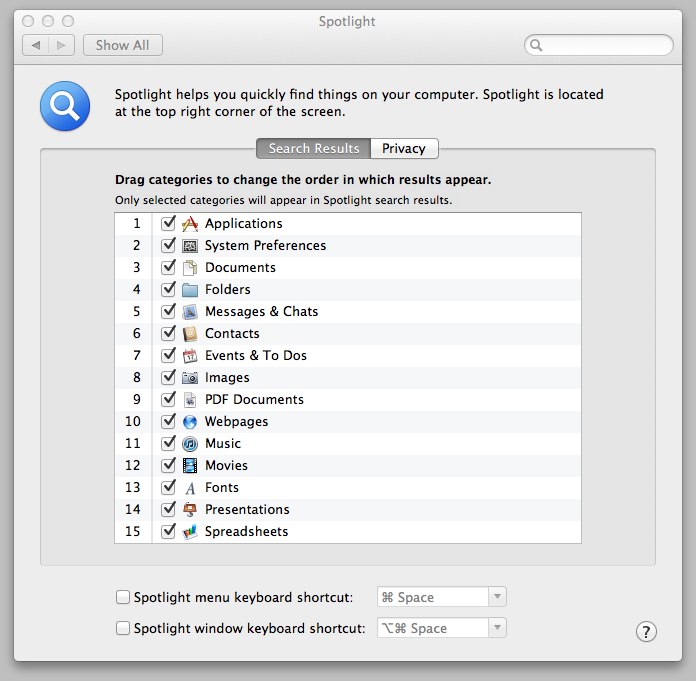The width and height of the screenshot is (696, 681).
Task: Select the Presentations row label
Action: pyautogui.click(x=247, y=509)
